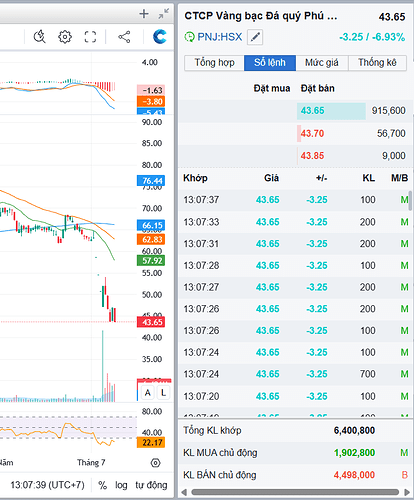Select the trade row at 13:07:27

pos(294,287)
